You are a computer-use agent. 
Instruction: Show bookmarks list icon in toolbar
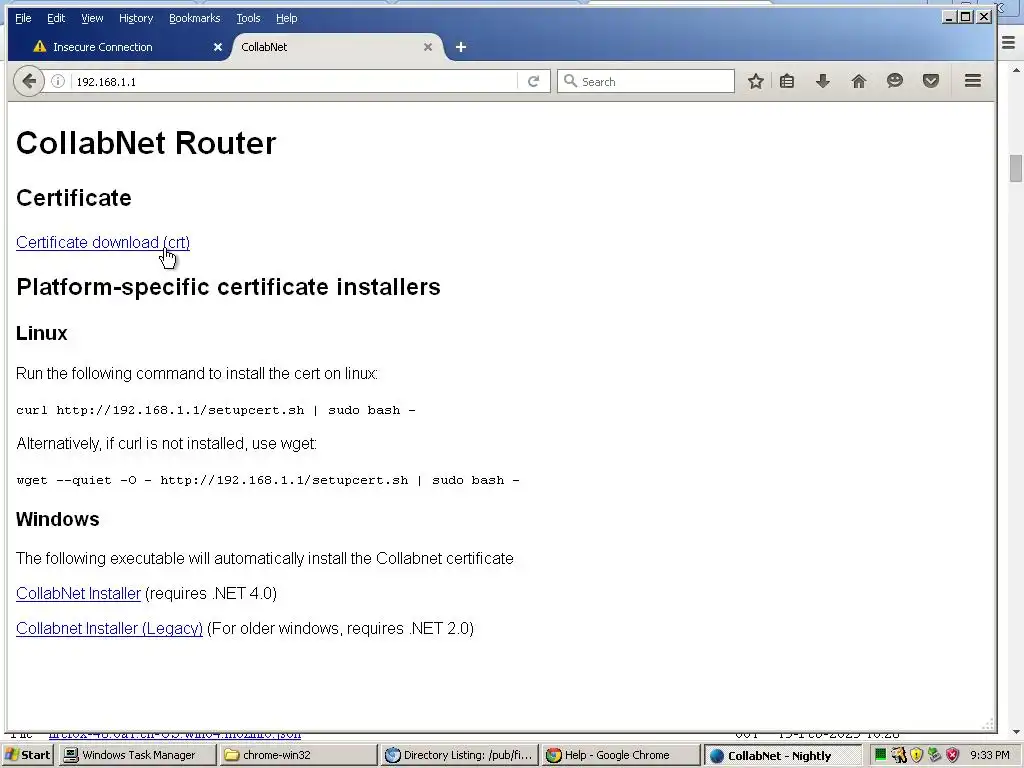[787, 81]
